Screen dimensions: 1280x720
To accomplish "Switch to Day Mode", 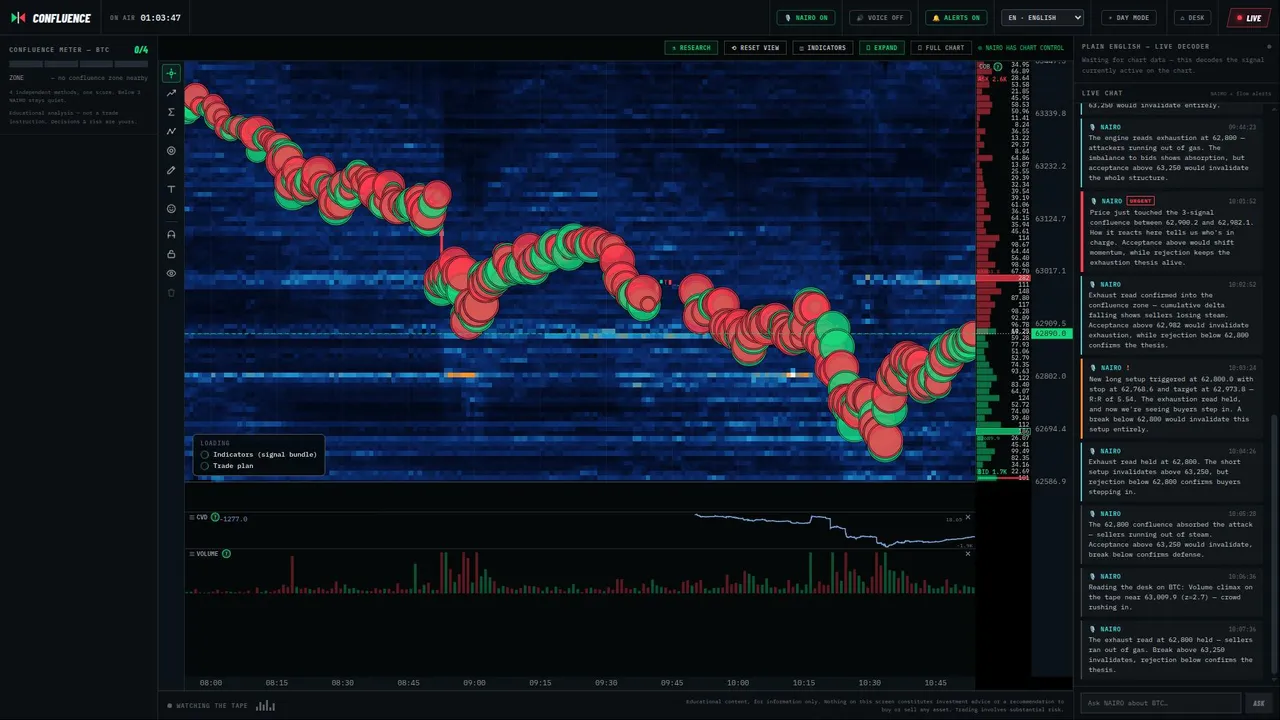I will click(1129, 18).
